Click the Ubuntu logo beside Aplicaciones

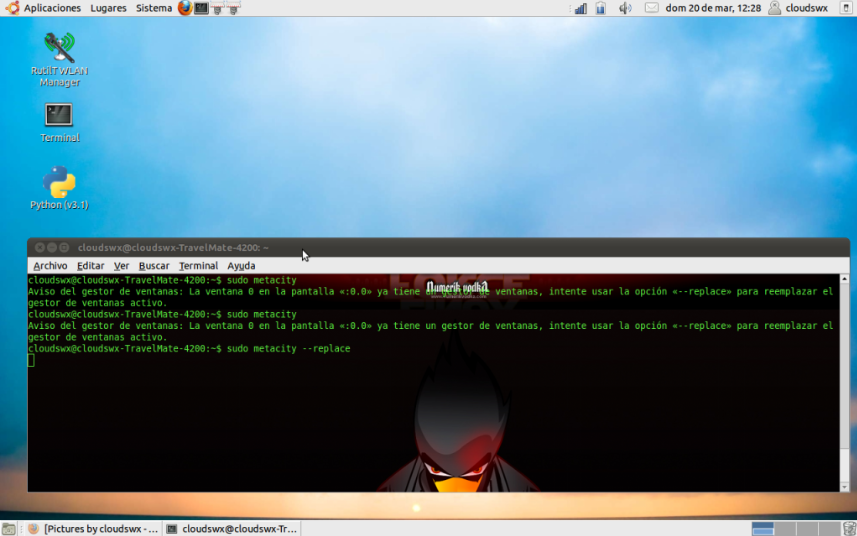pyautogui.click(x=12, y=8)
